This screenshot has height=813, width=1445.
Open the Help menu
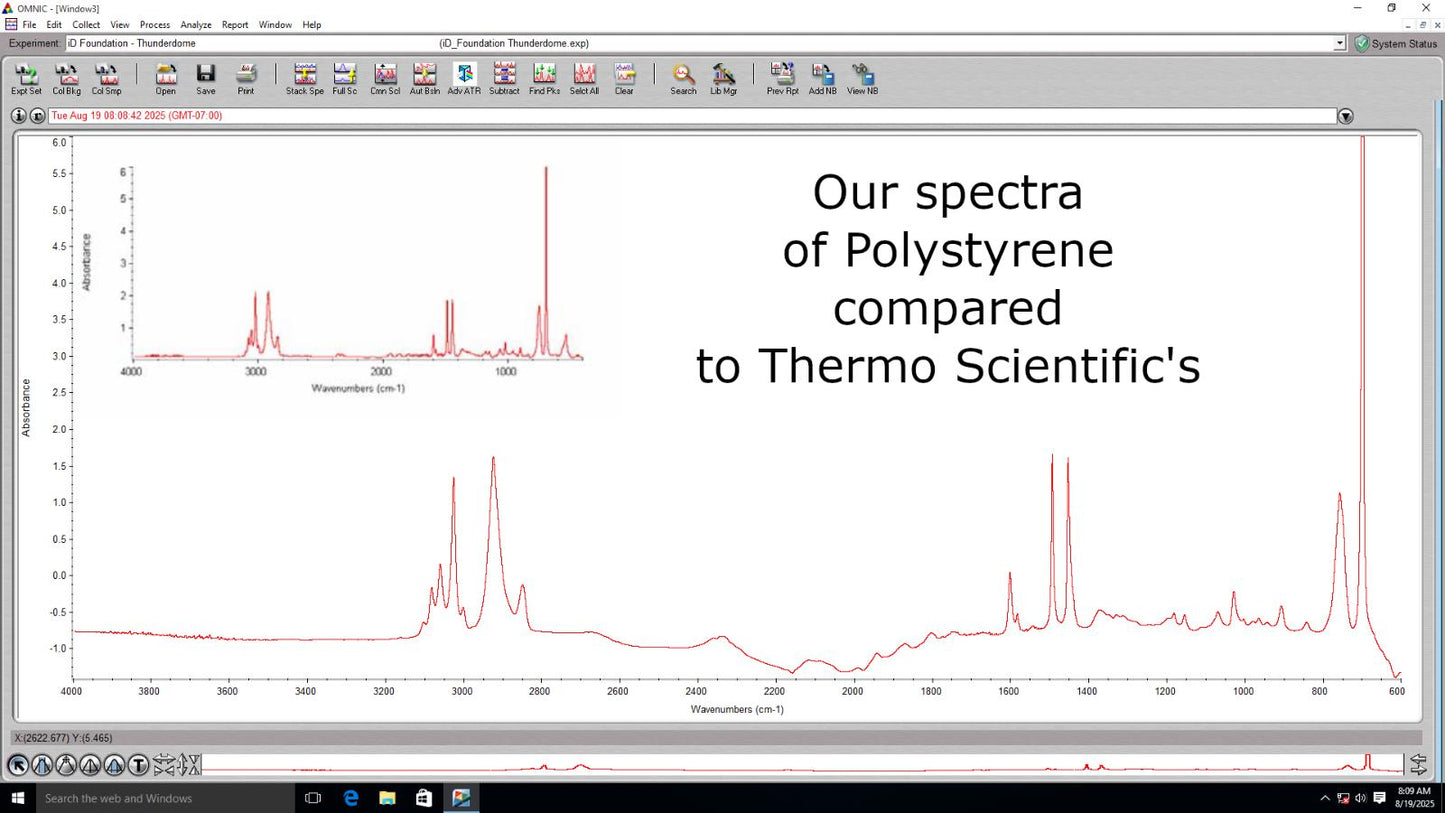click(x=312, y=25)
